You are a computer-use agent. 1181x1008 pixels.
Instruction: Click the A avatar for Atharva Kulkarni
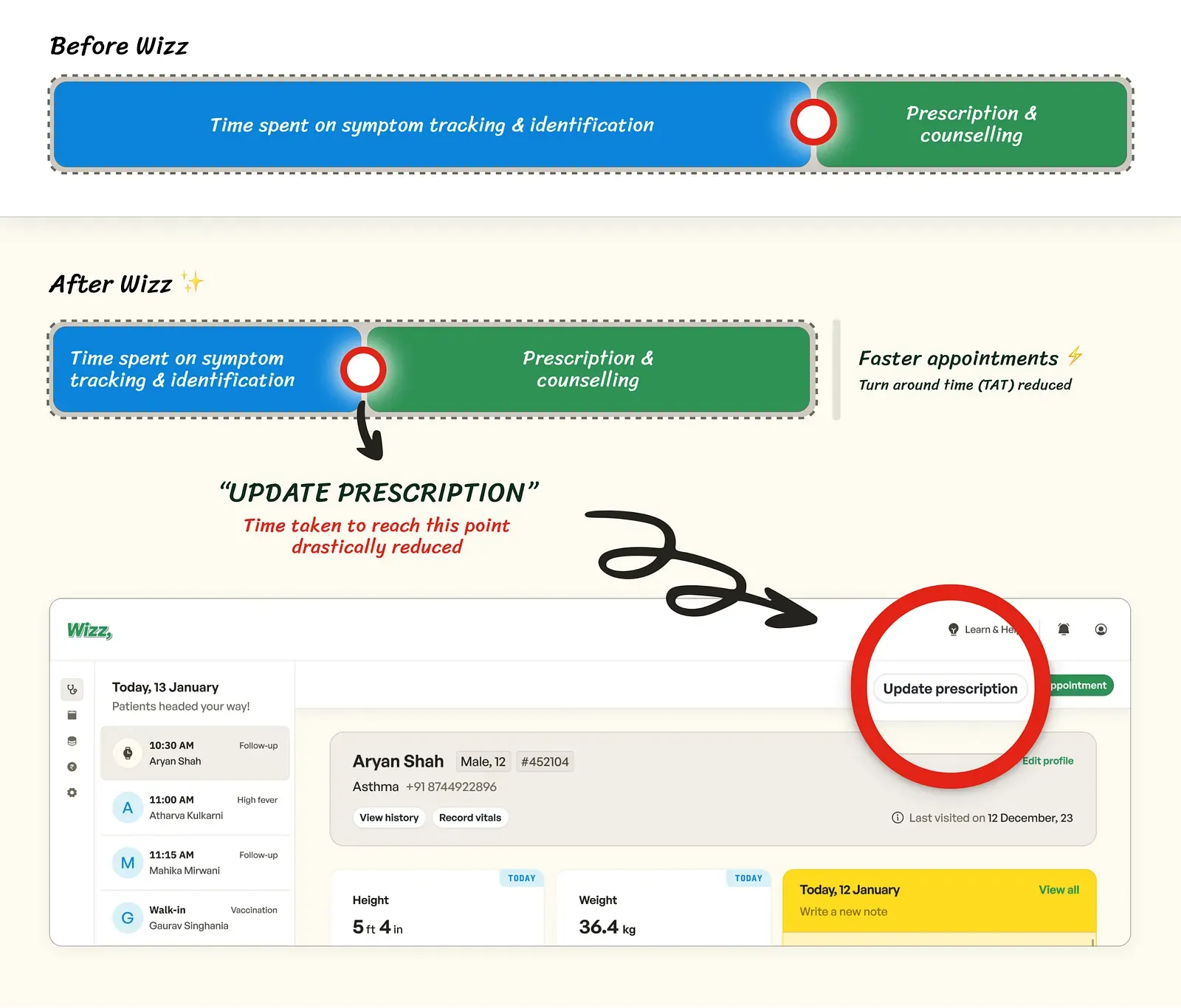(x=128, y=808)
